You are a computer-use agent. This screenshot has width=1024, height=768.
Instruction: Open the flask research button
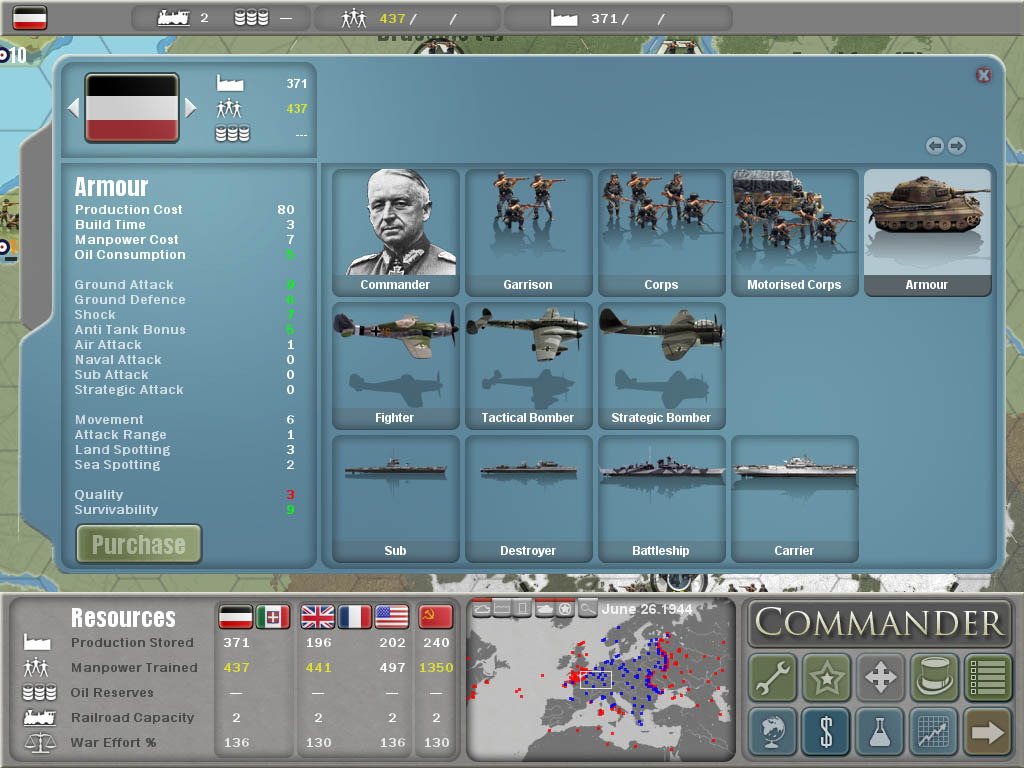coord(880,731)
